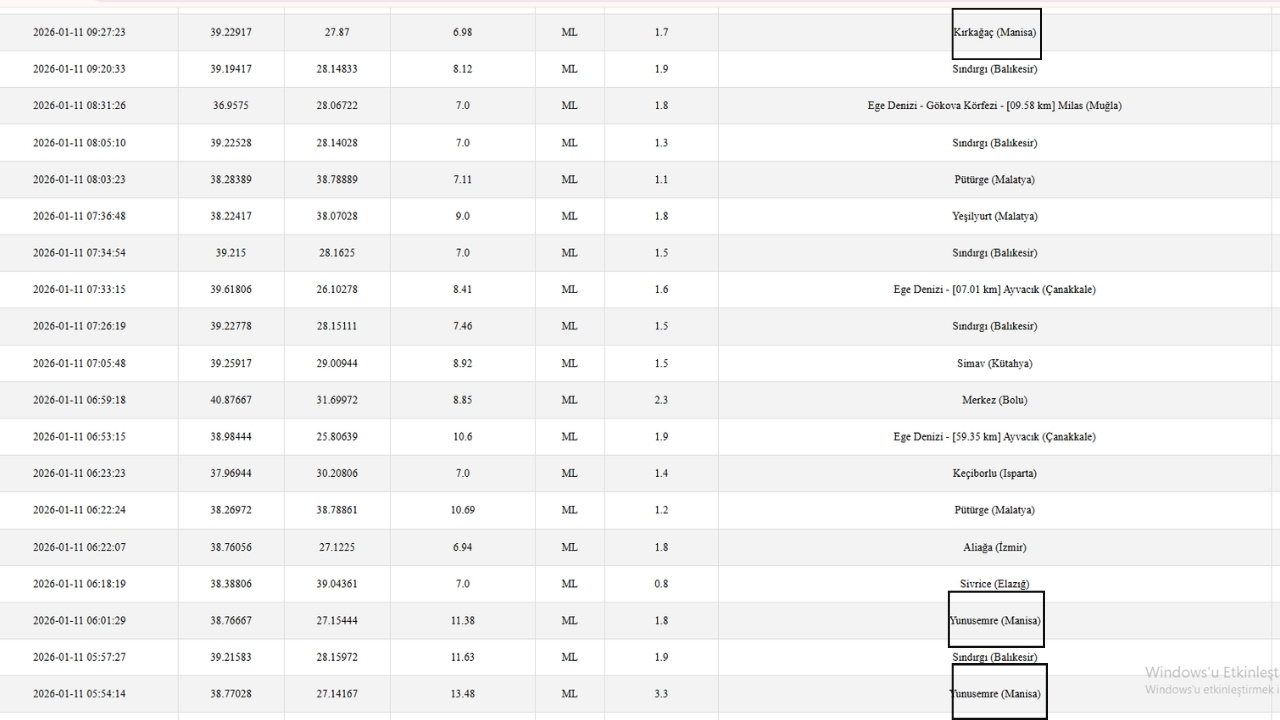1280x720 pixels.
Task: Select the latitude 40.87667 cell
Action: point(231,400)
